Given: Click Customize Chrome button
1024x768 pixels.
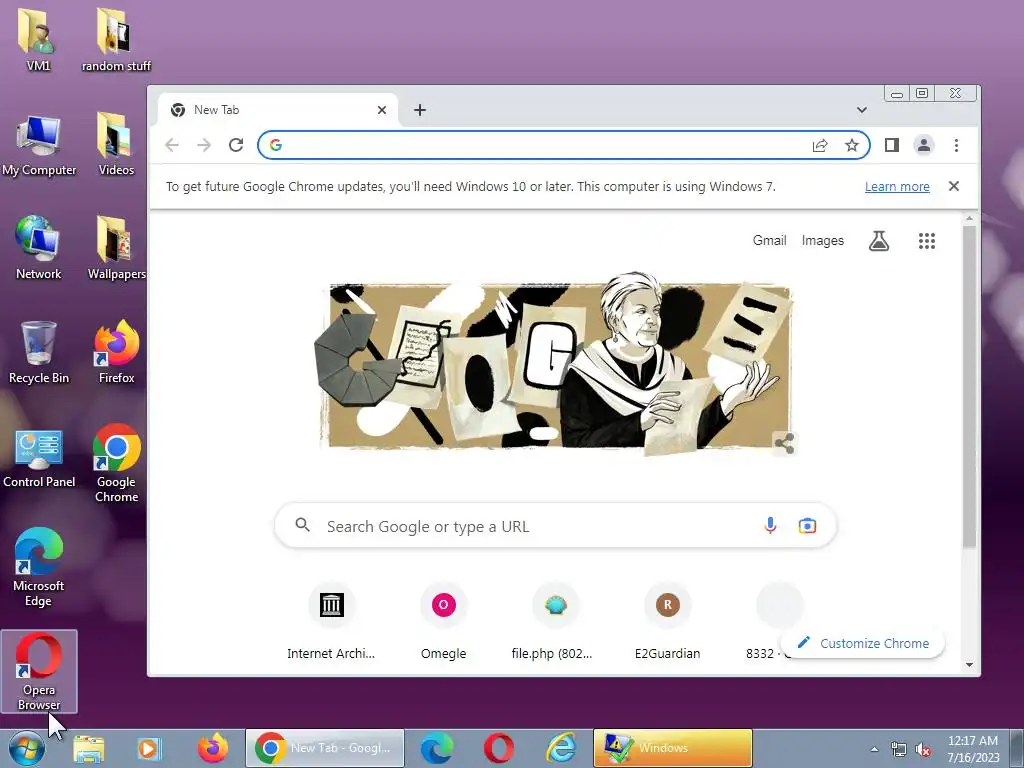Looking at the screenshot, I should point(863,643).
